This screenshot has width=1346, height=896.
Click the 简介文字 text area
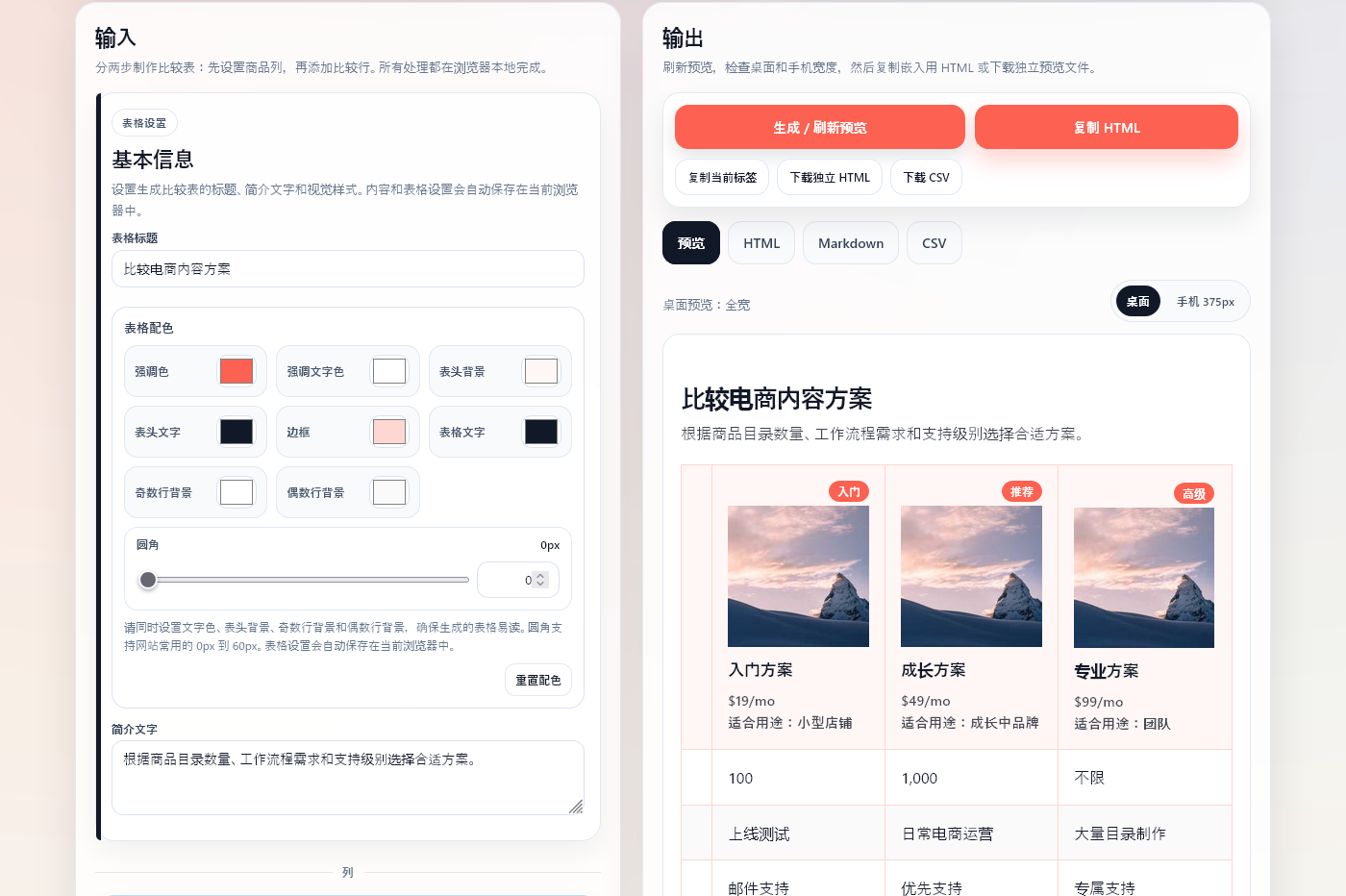click(348, 778)
